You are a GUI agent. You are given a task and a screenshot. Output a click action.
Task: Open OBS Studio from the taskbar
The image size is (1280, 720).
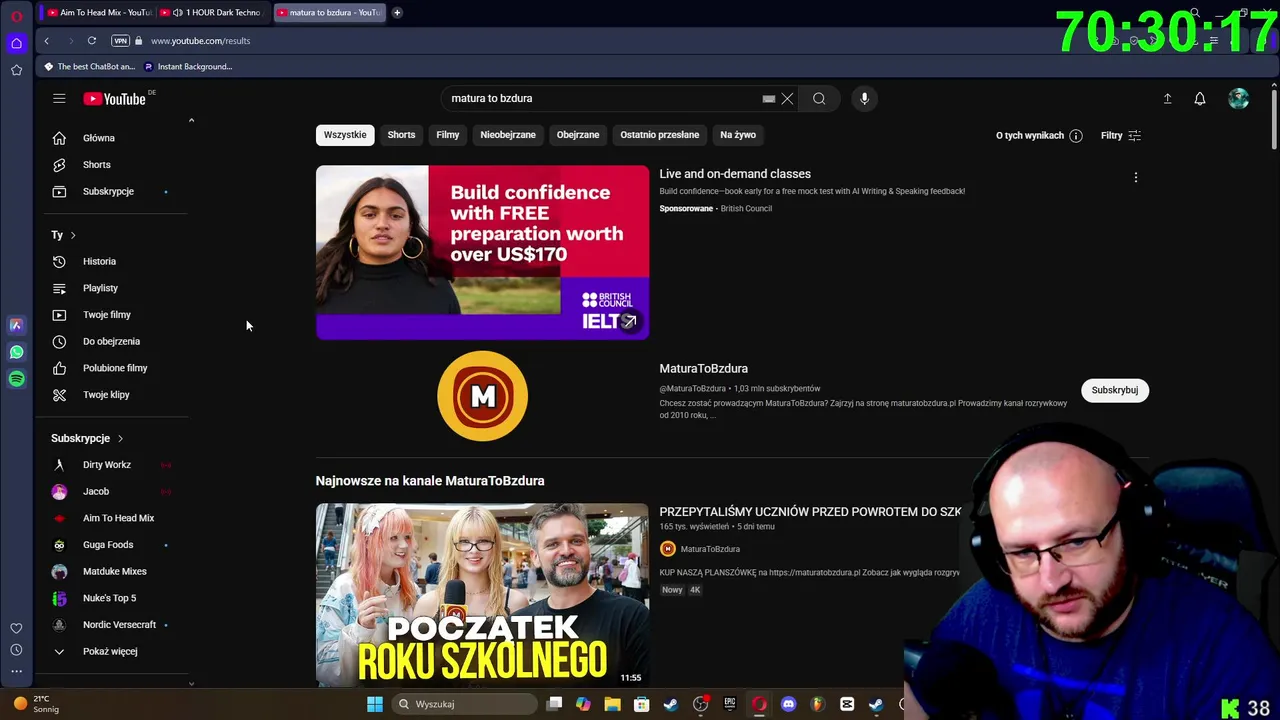pyautogui.click(x=700, y=704)
